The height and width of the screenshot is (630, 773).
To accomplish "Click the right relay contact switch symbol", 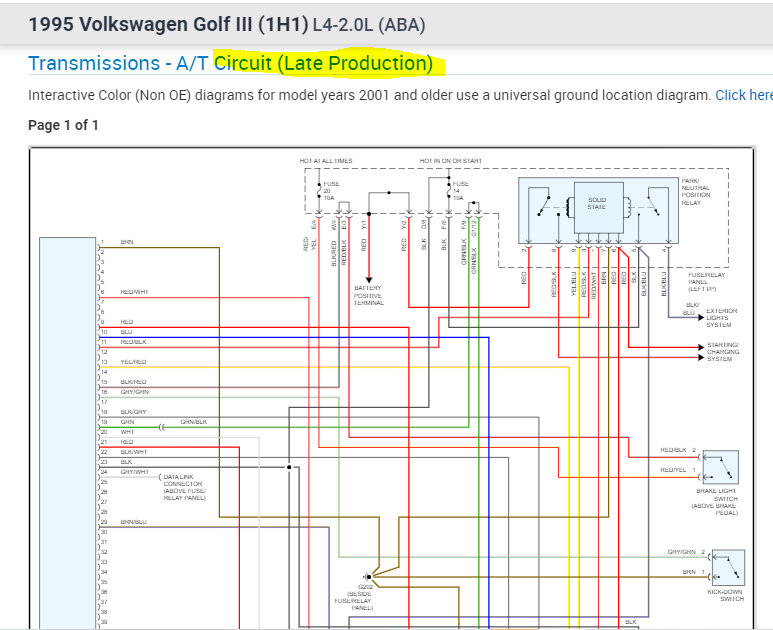I will pyautogui.click(x=653, y=205).
